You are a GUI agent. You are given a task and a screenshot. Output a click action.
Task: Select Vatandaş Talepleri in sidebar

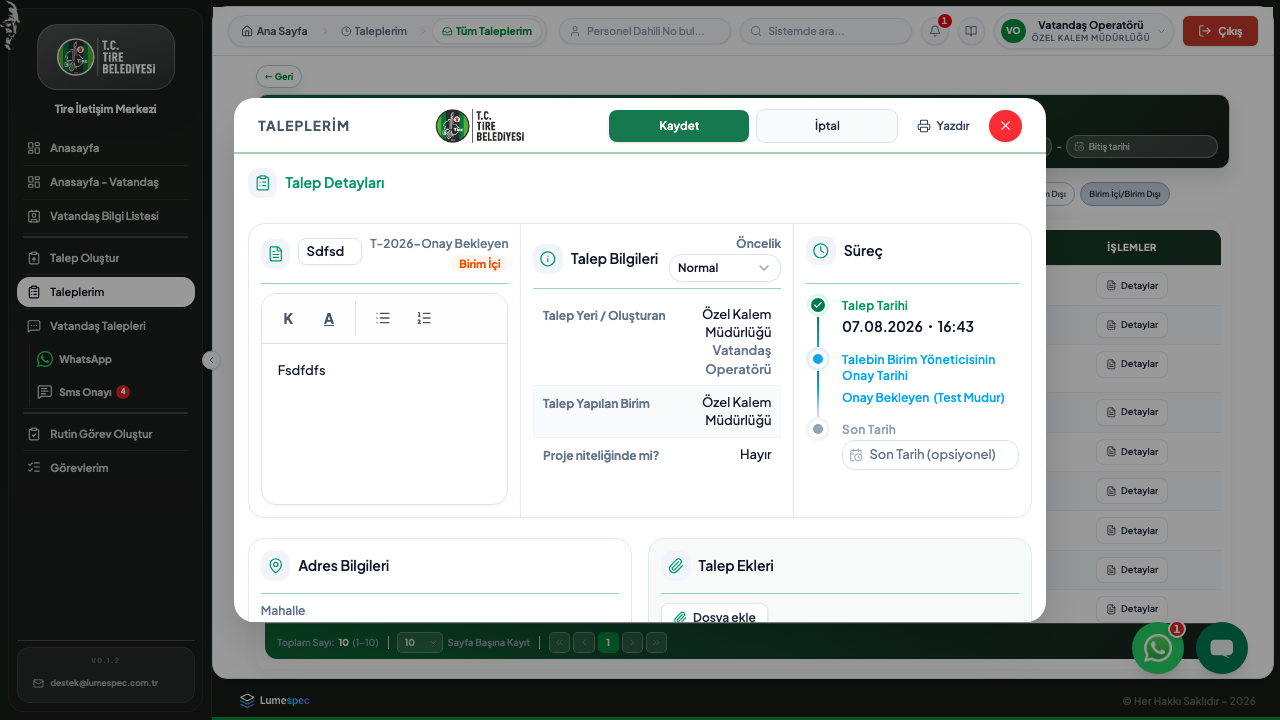pyautogui.click(x=106, y=326)
